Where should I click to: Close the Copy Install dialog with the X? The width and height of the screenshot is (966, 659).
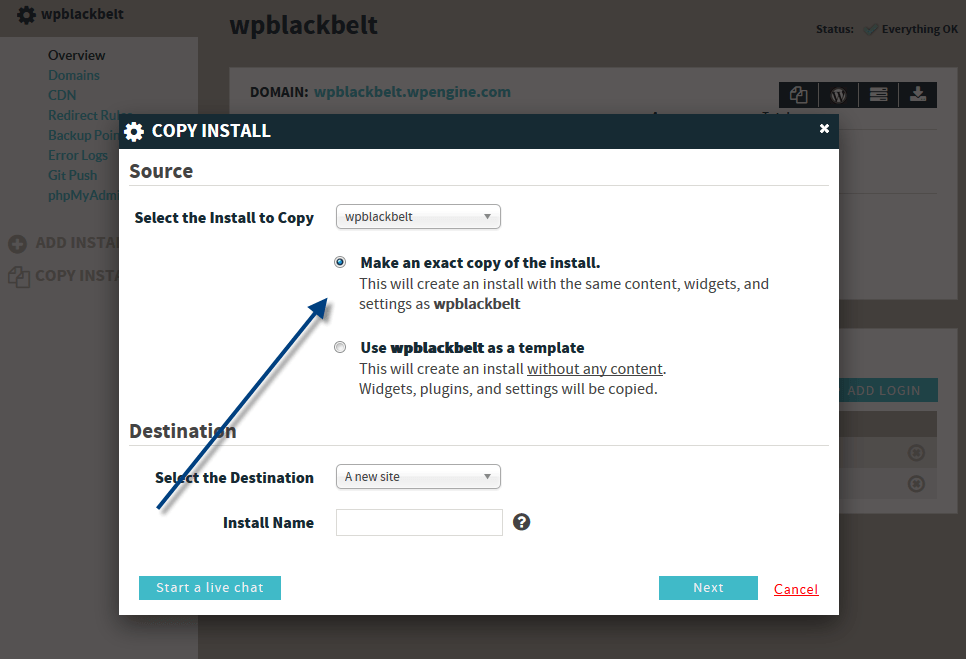824,128
